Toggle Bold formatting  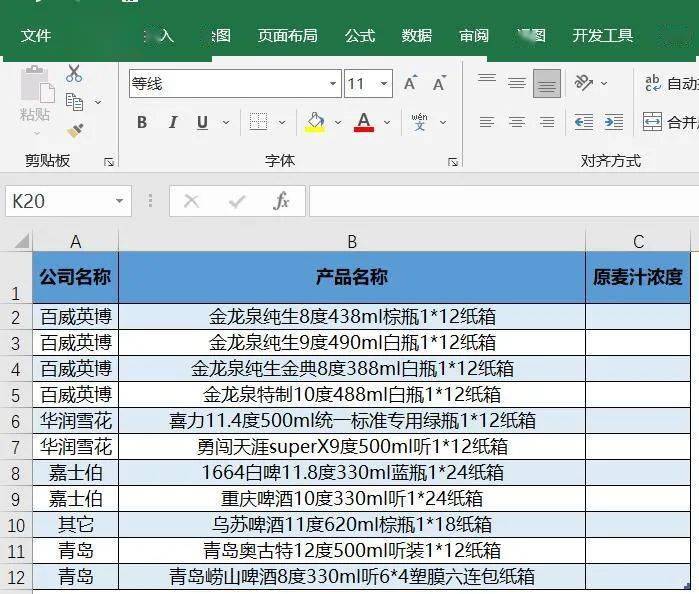click(142, 122)
